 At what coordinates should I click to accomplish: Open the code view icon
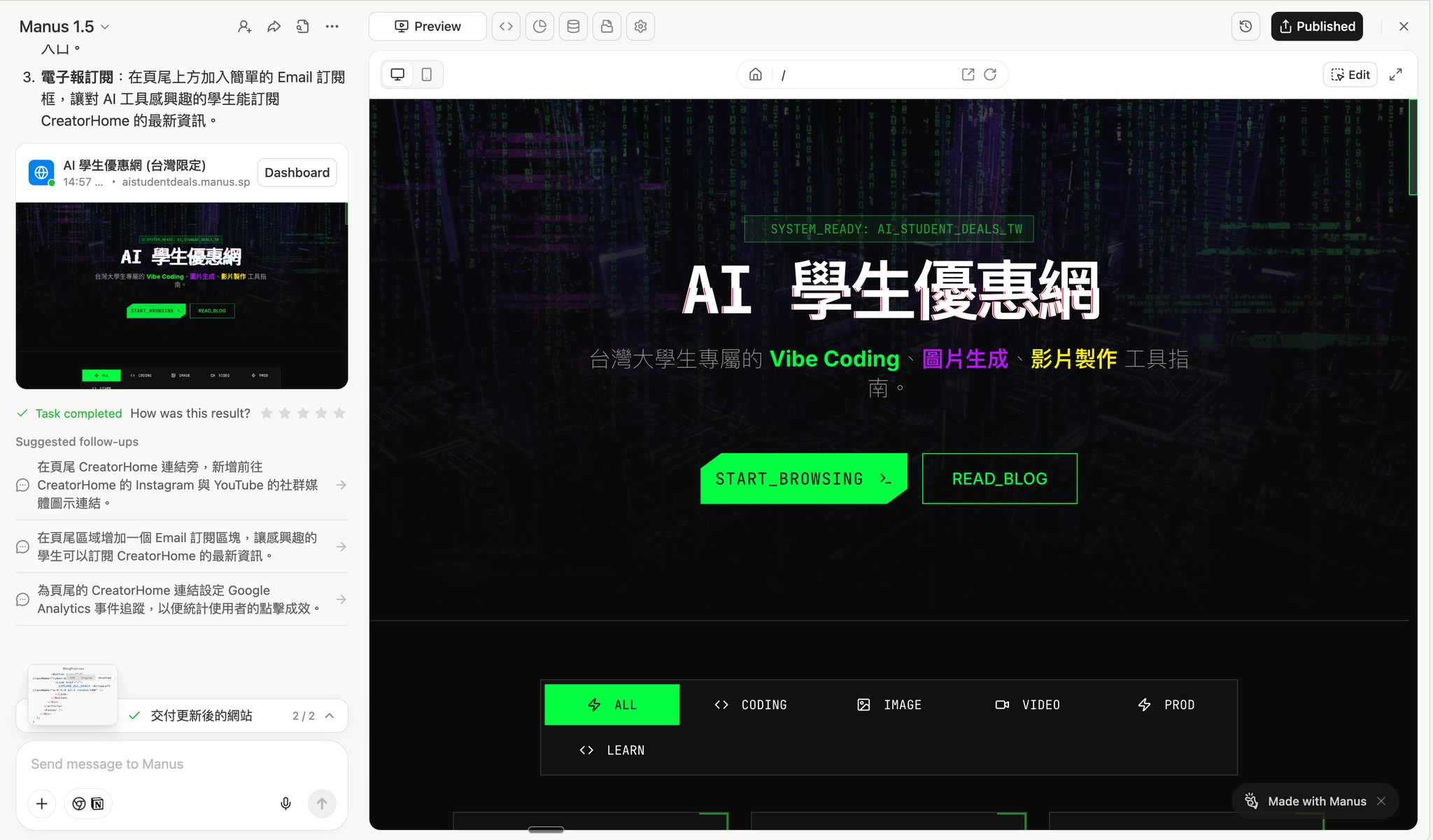point(506,27)
